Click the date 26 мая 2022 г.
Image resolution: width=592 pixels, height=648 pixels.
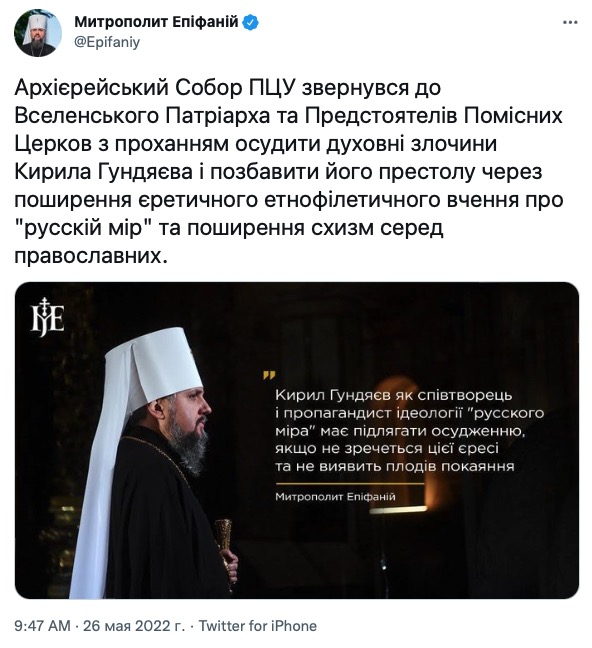(x=134, y=626)
